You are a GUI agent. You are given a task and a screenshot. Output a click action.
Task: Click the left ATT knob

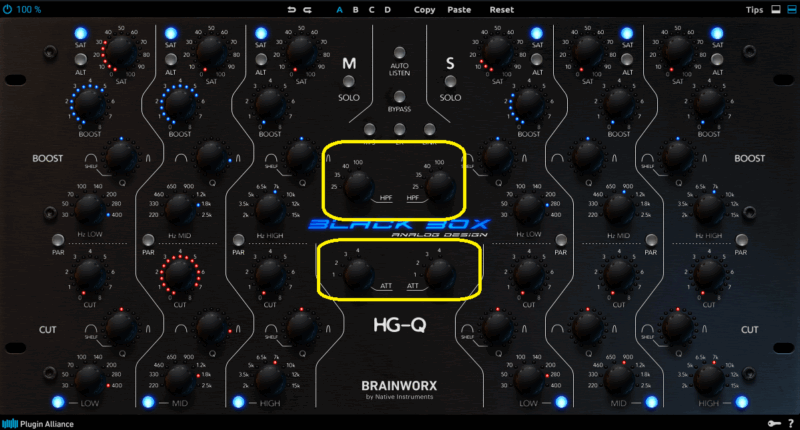pos(358,273)
